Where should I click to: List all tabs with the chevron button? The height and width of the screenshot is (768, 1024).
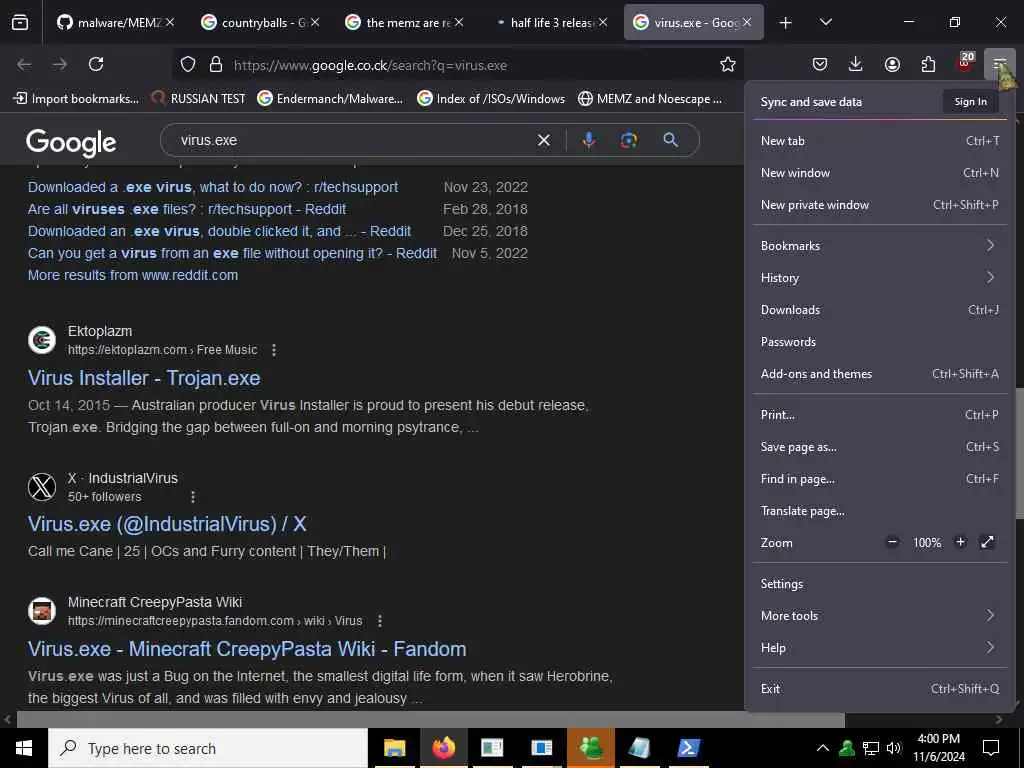(x=825, y=22)
